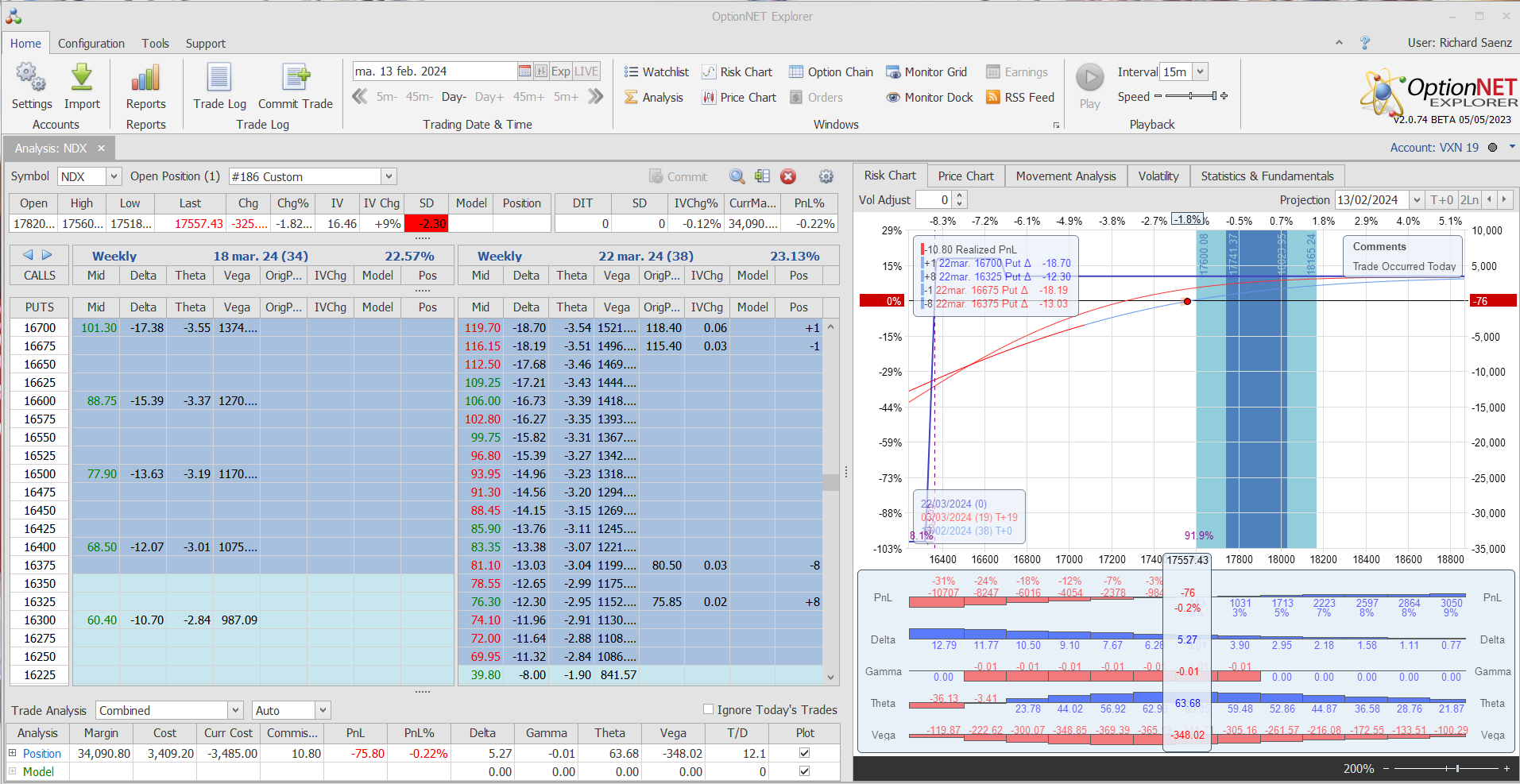Click the T+0 projection button

(x=1441, y=200)
